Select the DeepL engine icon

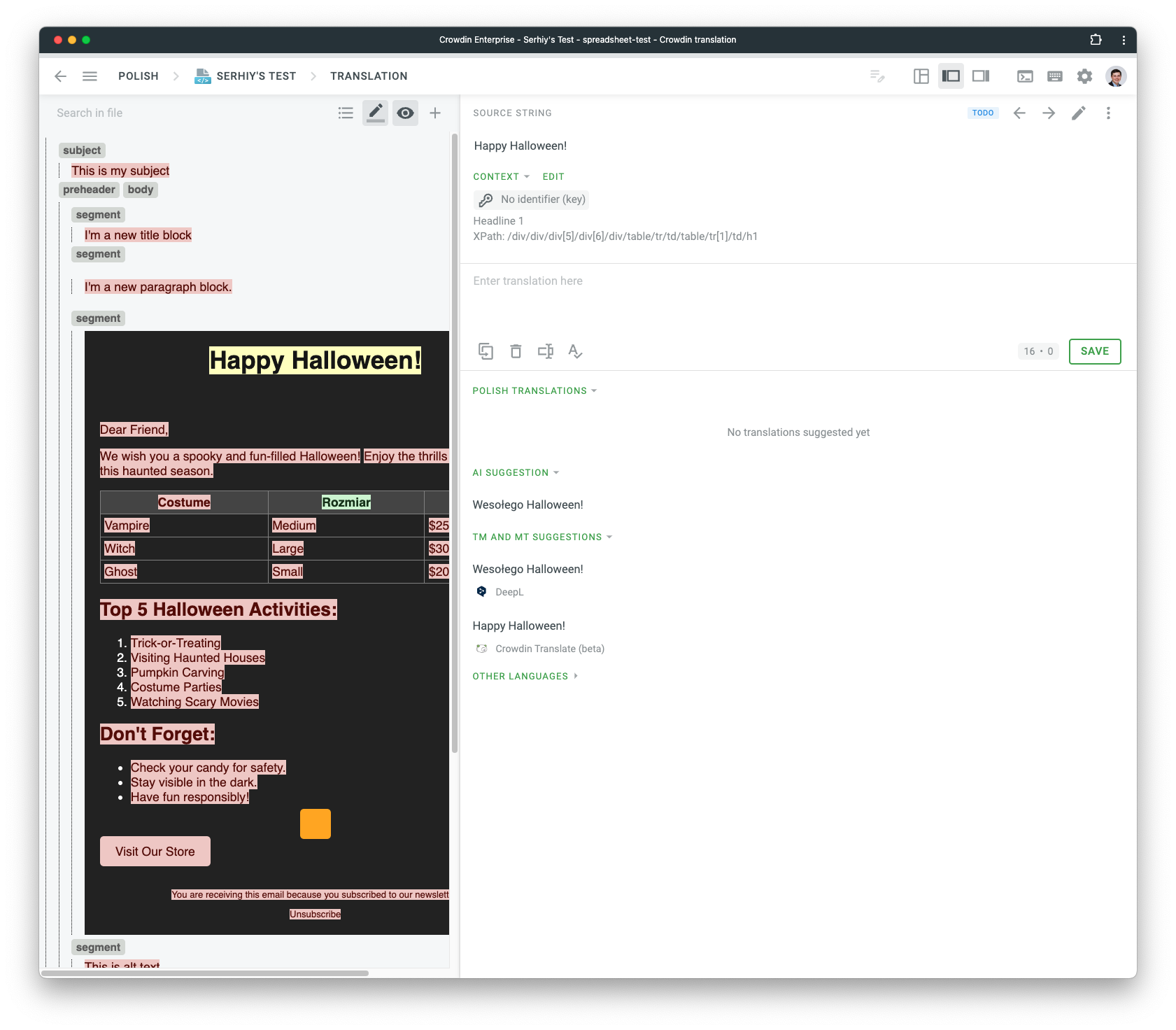[481, 591]
